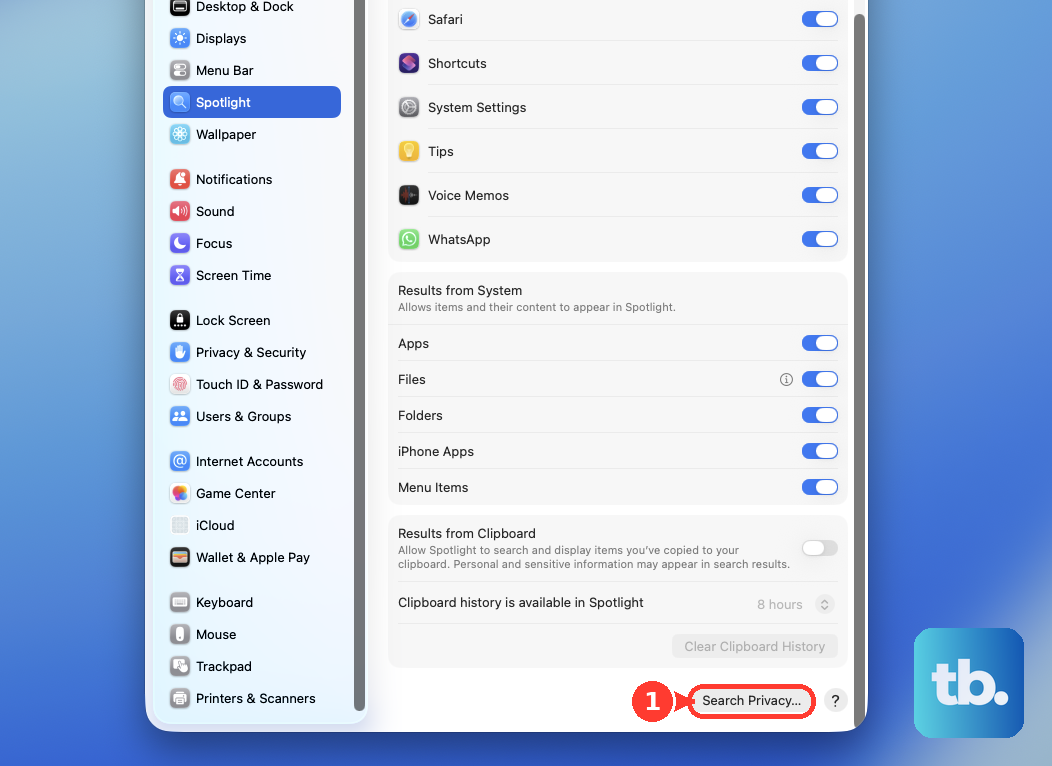Open the Notifications bell icon

(180, 179)
